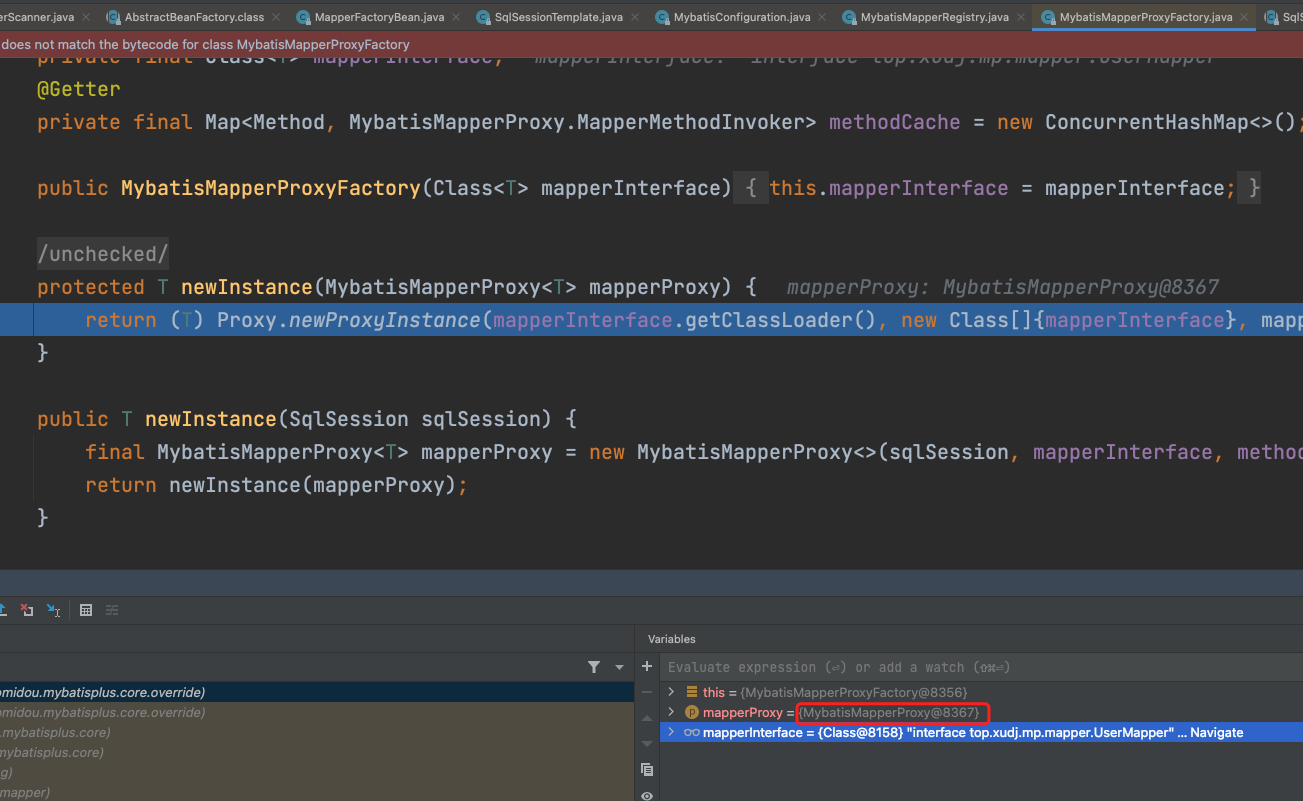Select MybatisMapperProxyFactory.java tab
Screen dimensions: 1303x801
[1146, 17]
